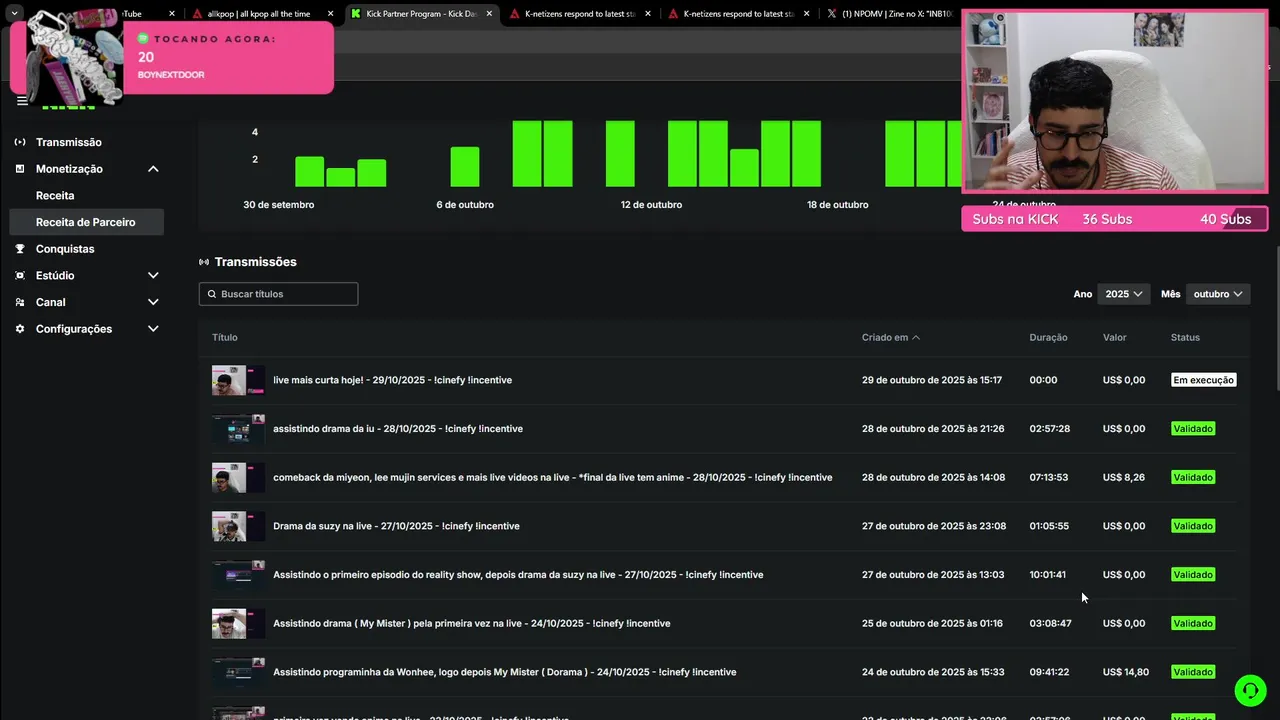Open the Ano 2025 dropdown

1123,294
